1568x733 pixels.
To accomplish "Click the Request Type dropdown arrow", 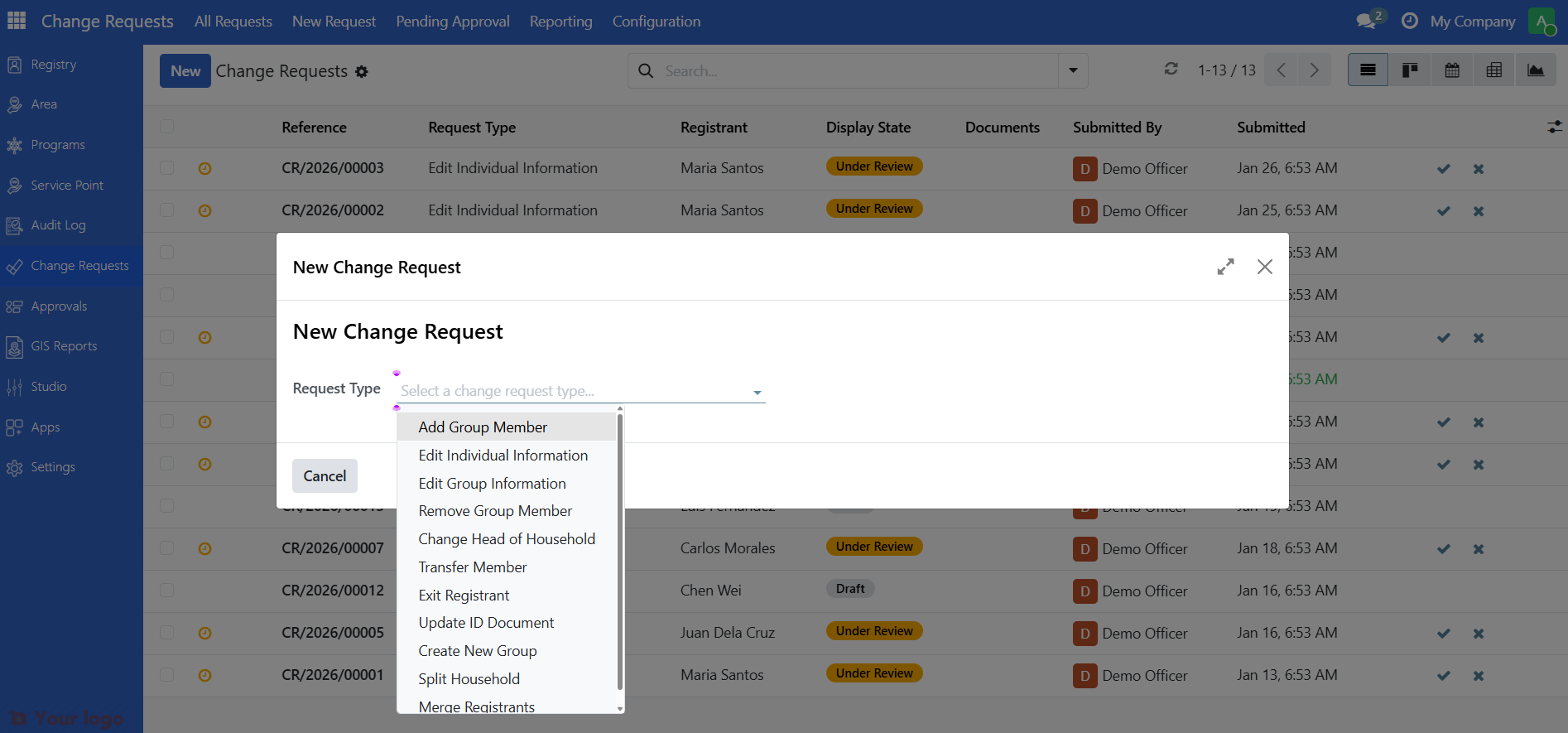I will tap(757, 393).
